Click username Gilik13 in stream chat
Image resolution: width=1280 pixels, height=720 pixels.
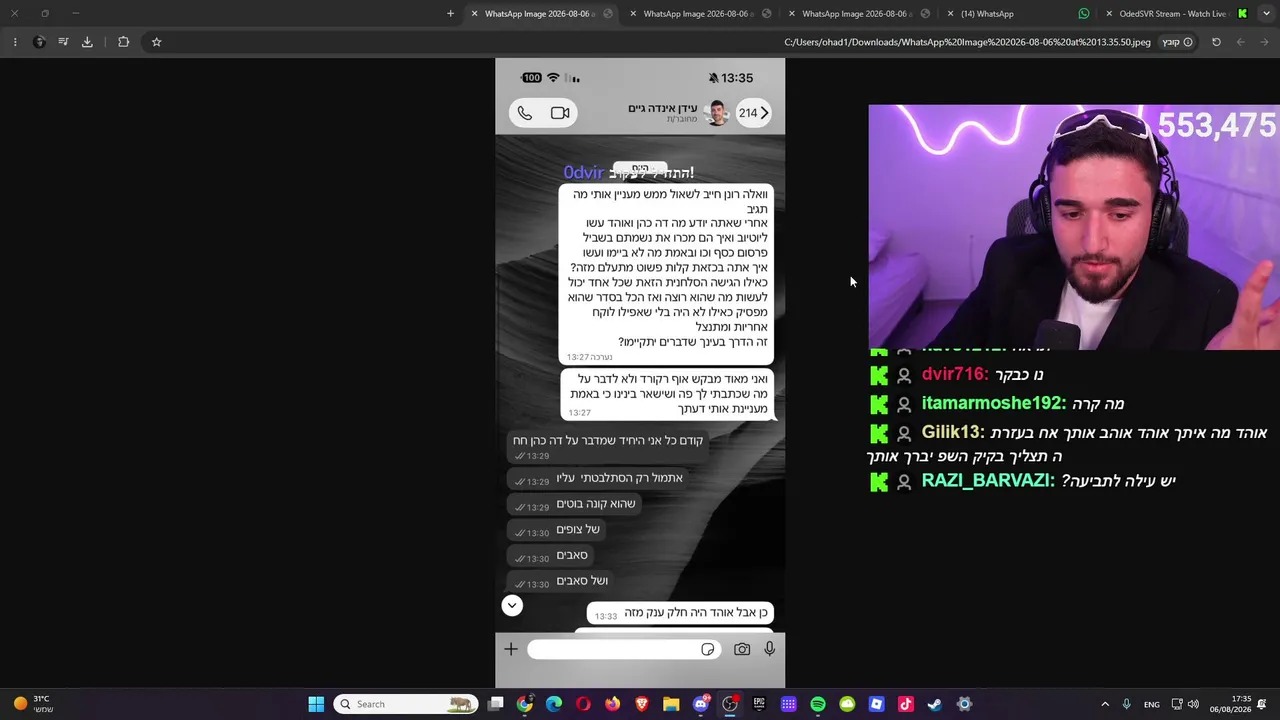(x=953, y=433)
